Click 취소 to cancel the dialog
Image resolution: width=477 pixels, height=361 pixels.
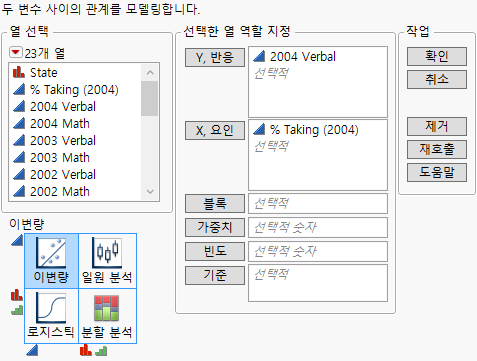(x=437, y=79)
